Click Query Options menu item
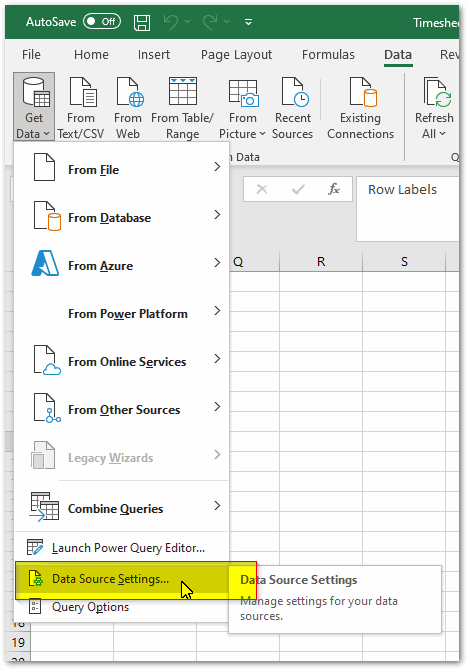 [122, 607]
